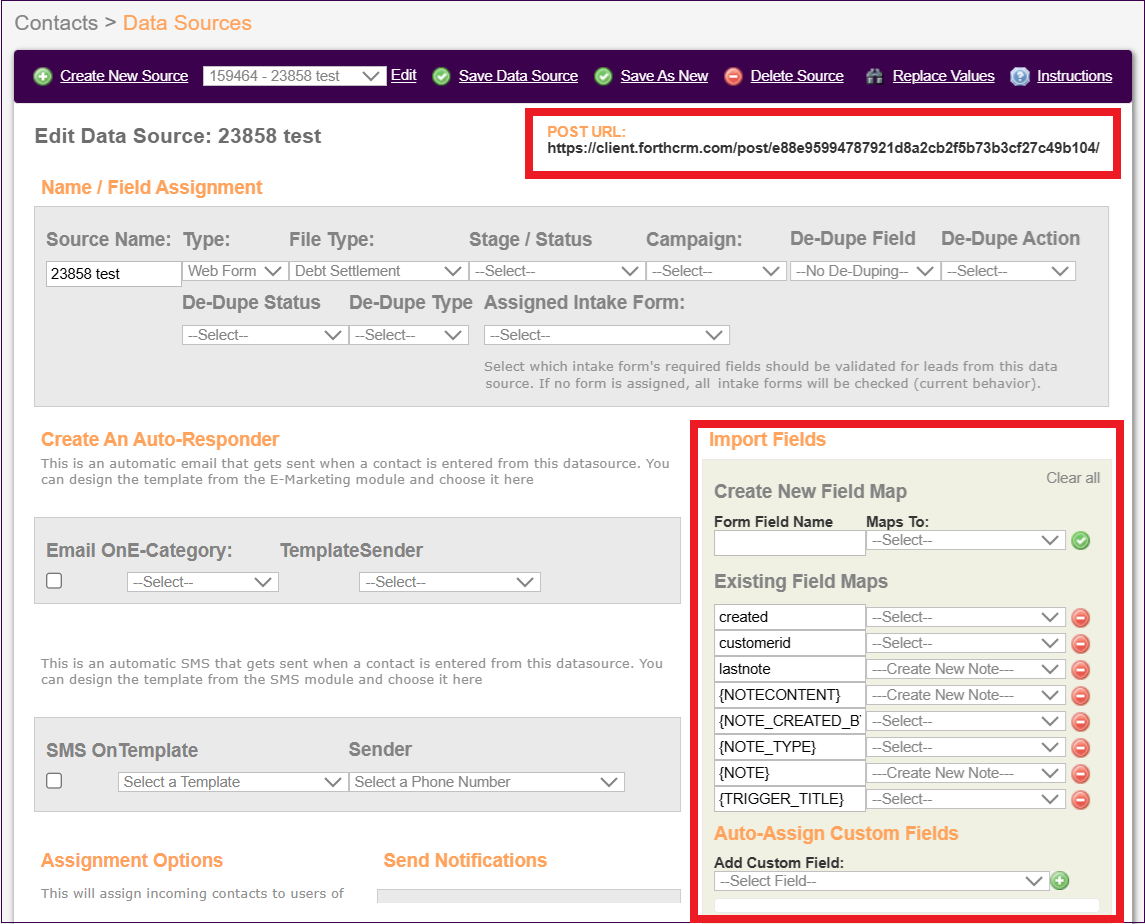Remove the {TRIGGER_TITLE} field map
The image size is (1145, 924).
[1081, 800]
